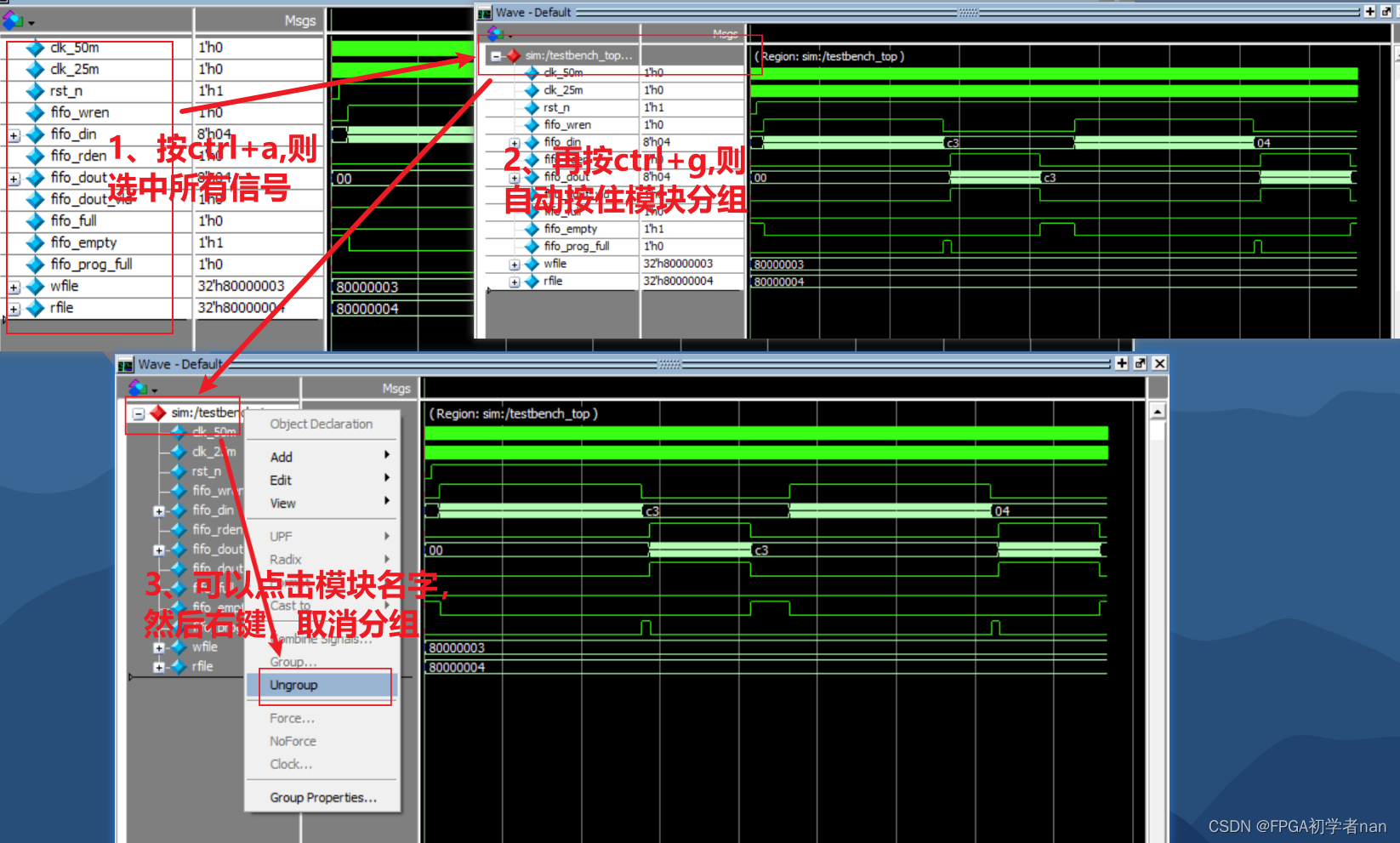
Task: Select fifo_wren signal icon in top-left list
Action: tap(35, 112)
